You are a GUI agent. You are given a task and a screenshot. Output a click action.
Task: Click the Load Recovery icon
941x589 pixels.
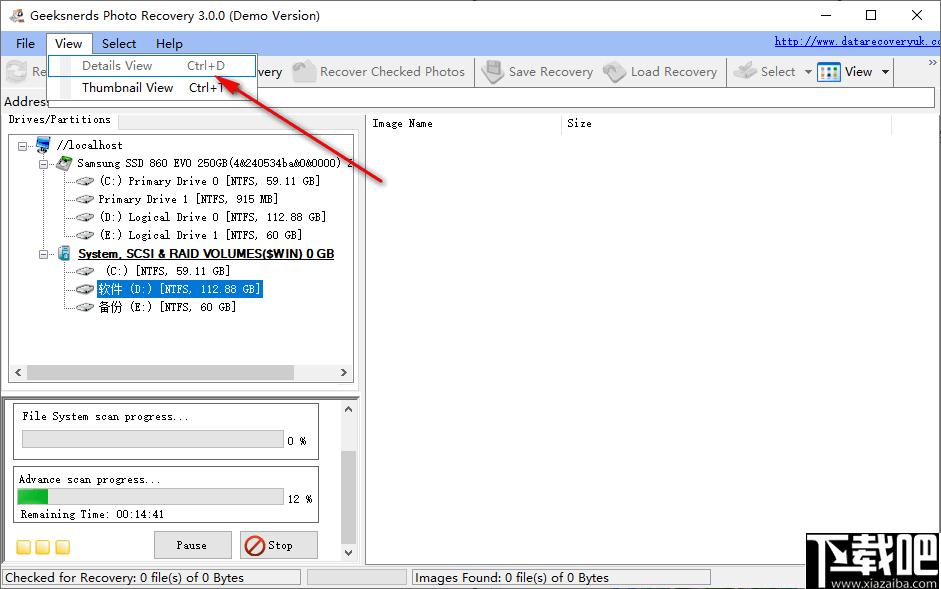(615, 72)
